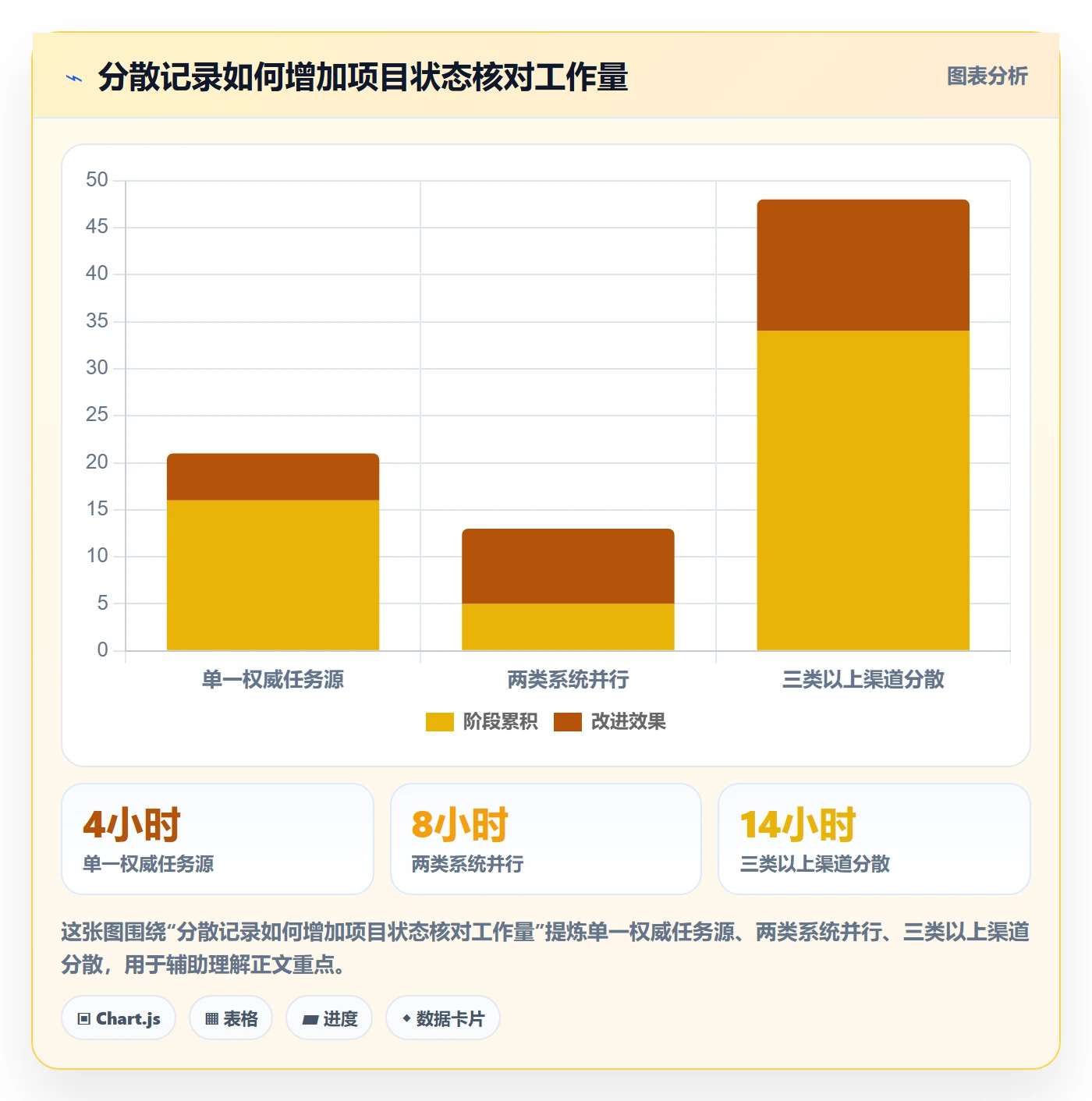Click the 表格 chip's grid icon
The width and height of the screenshot is (1092, 1101).
pyautogui.click(x=211, y=1019)
